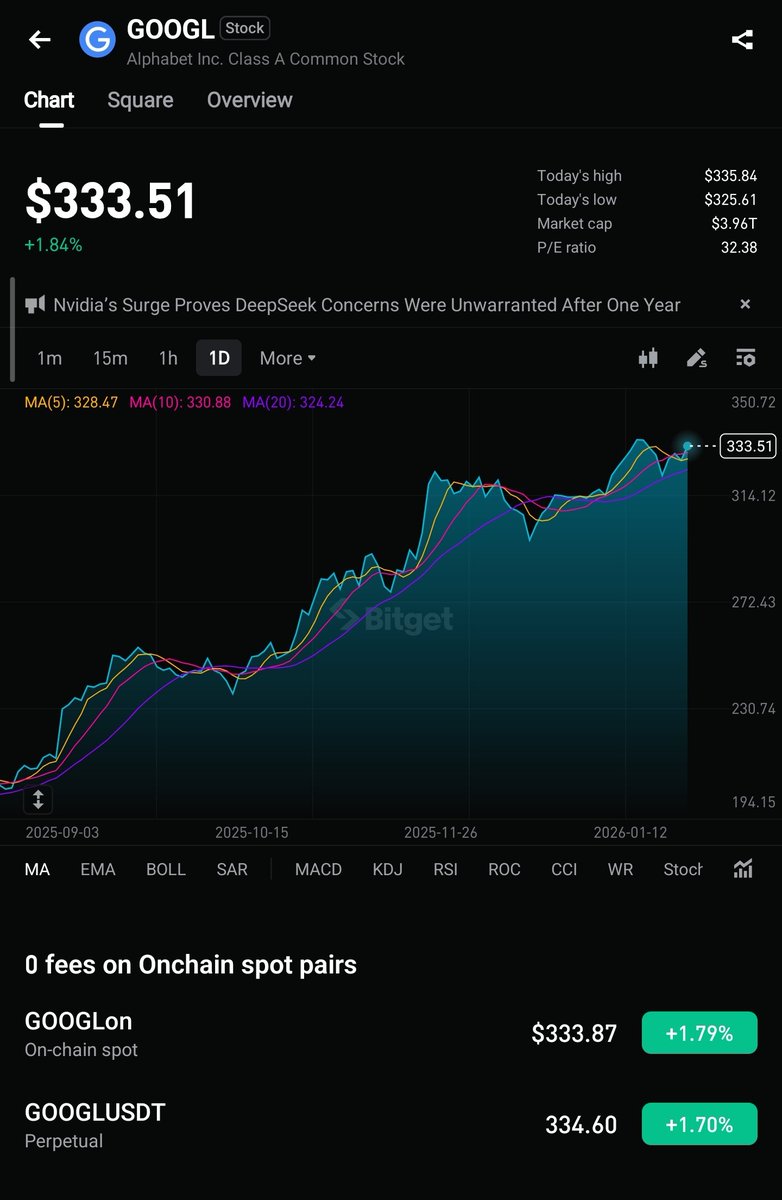This screenshot has height=1200, width=782.
Task: Tap the 333.51 current price marker
Action: click(749, 446)
